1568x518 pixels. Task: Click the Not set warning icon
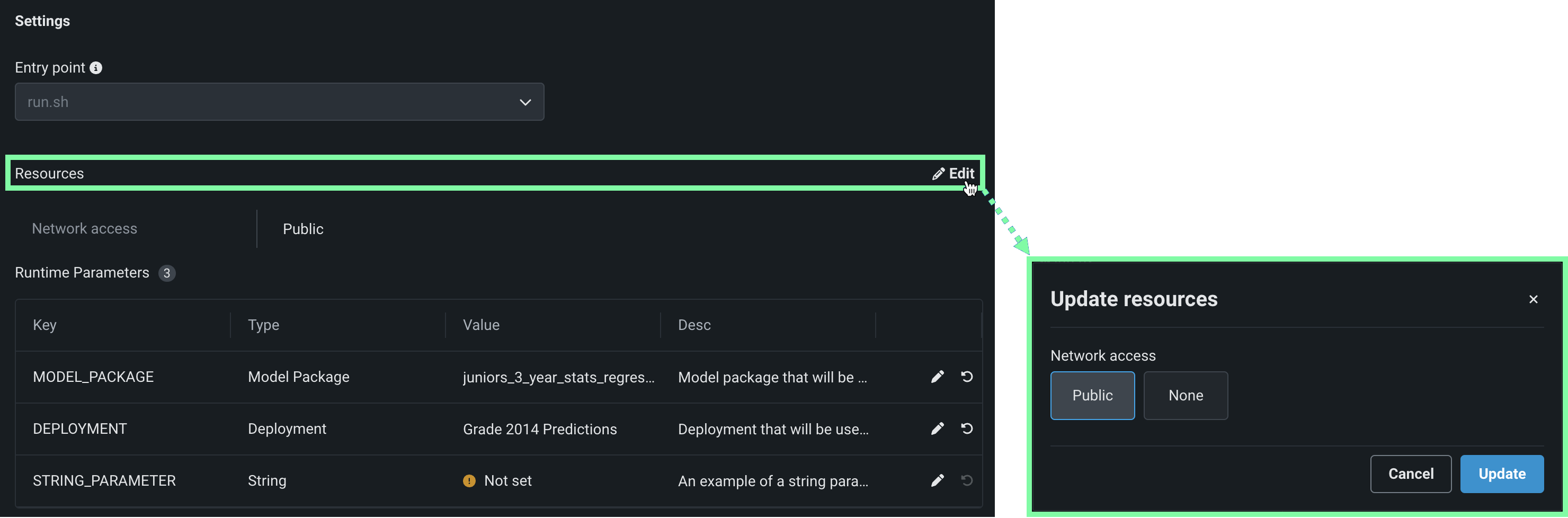click(x=469, y=481)
